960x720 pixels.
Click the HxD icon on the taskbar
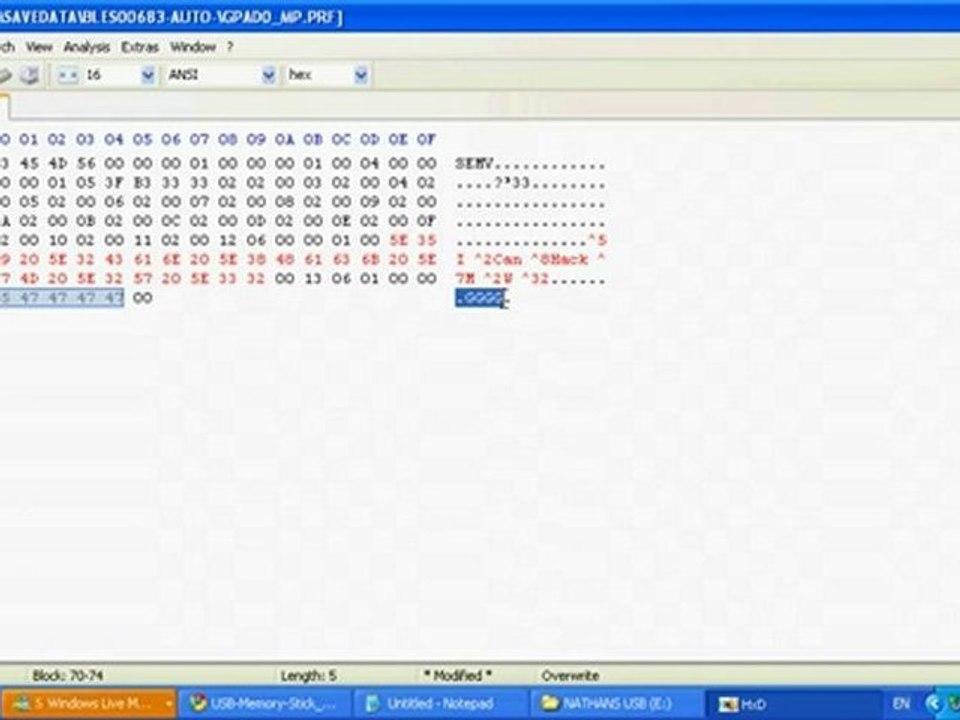point(727,704)
